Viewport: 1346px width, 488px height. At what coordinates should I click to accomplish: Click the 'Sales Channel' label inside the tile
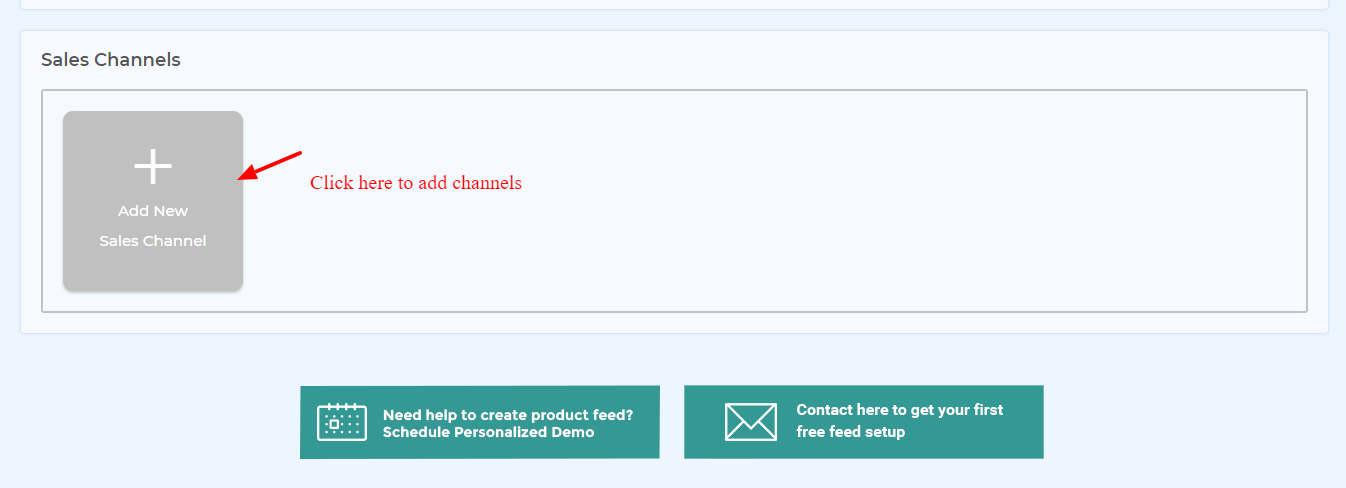click(153, 241)
